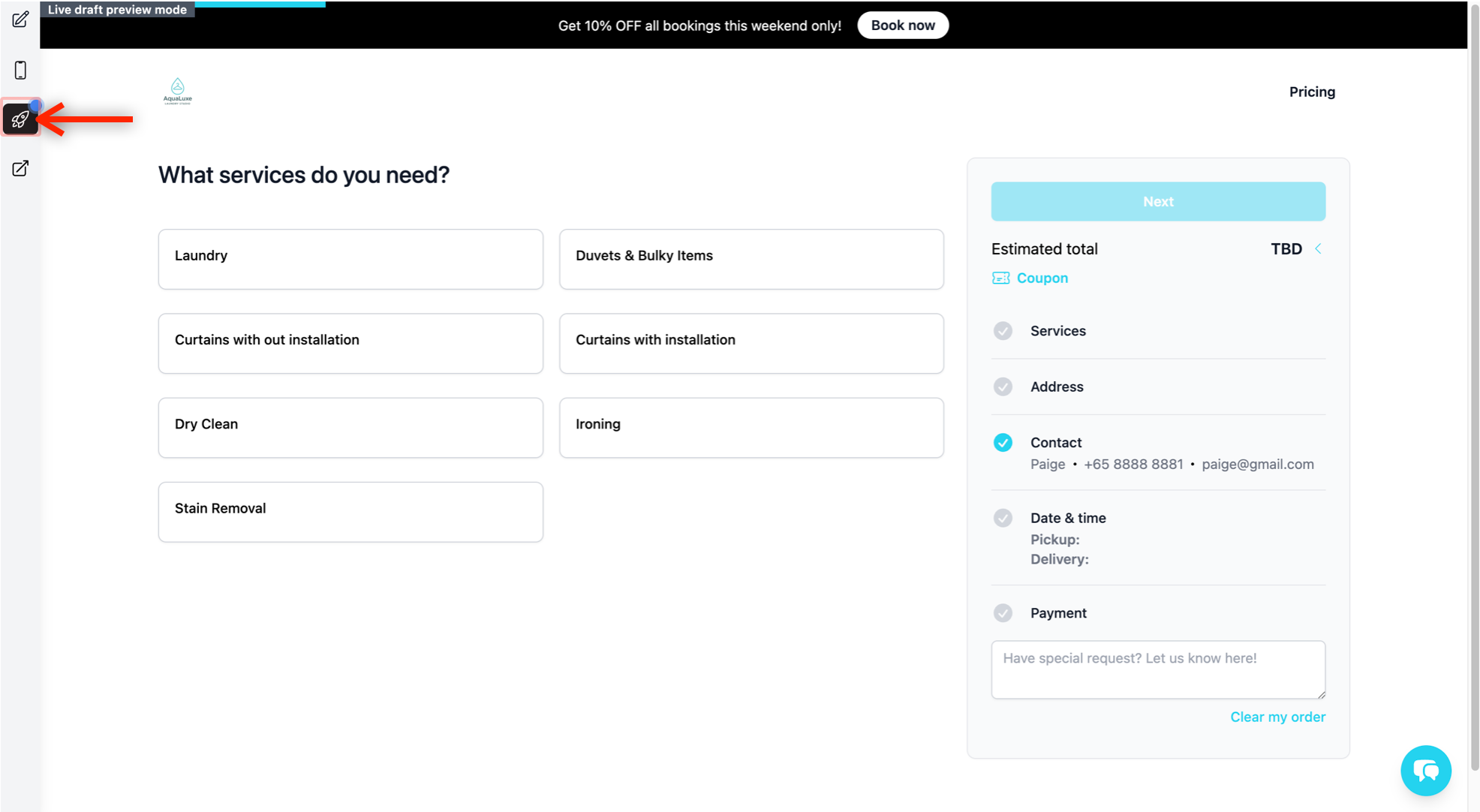Click the rocket publish icon

click(20, 119)
